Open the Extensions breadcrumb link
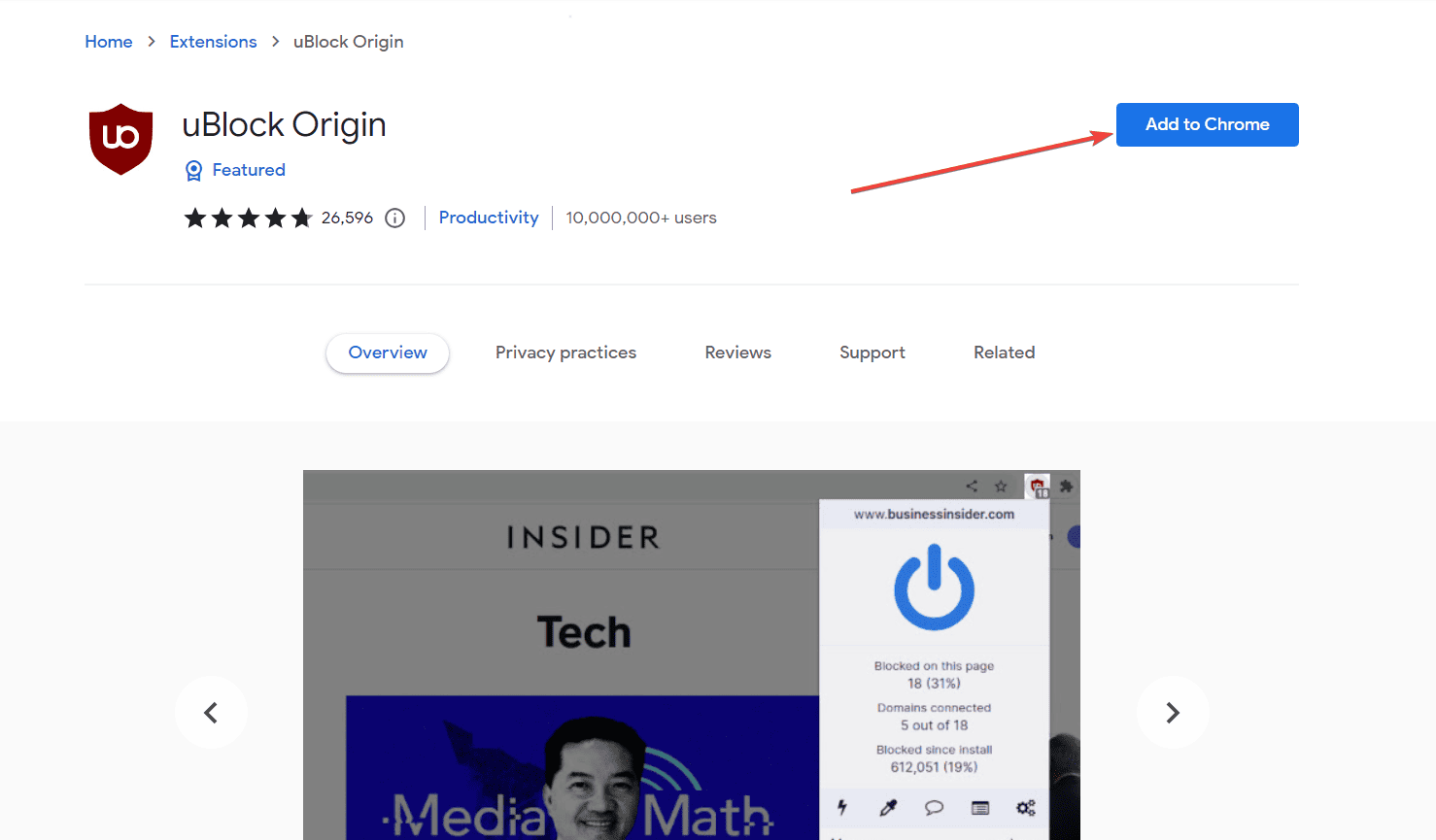Viewport: 1436px width, 840px height. tap(213, 42)
